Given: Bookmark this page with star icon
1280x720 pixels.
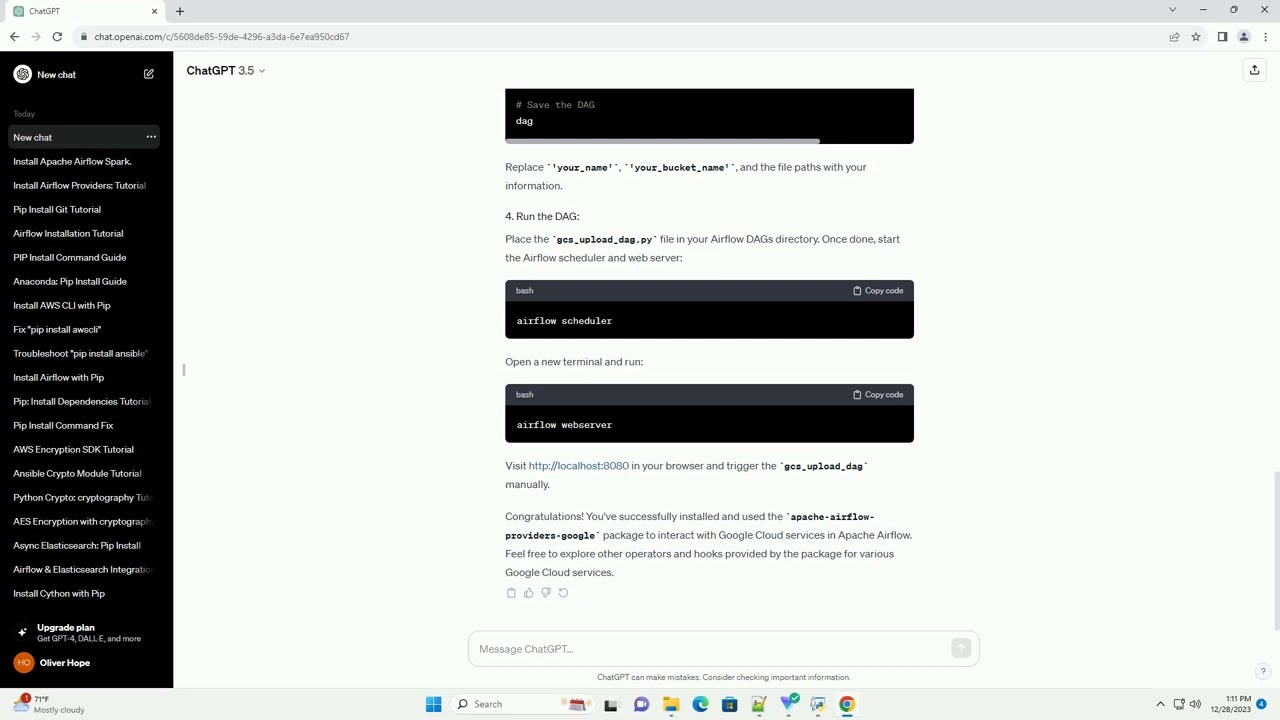Looking at the screenshot, I should (1196, 37).
